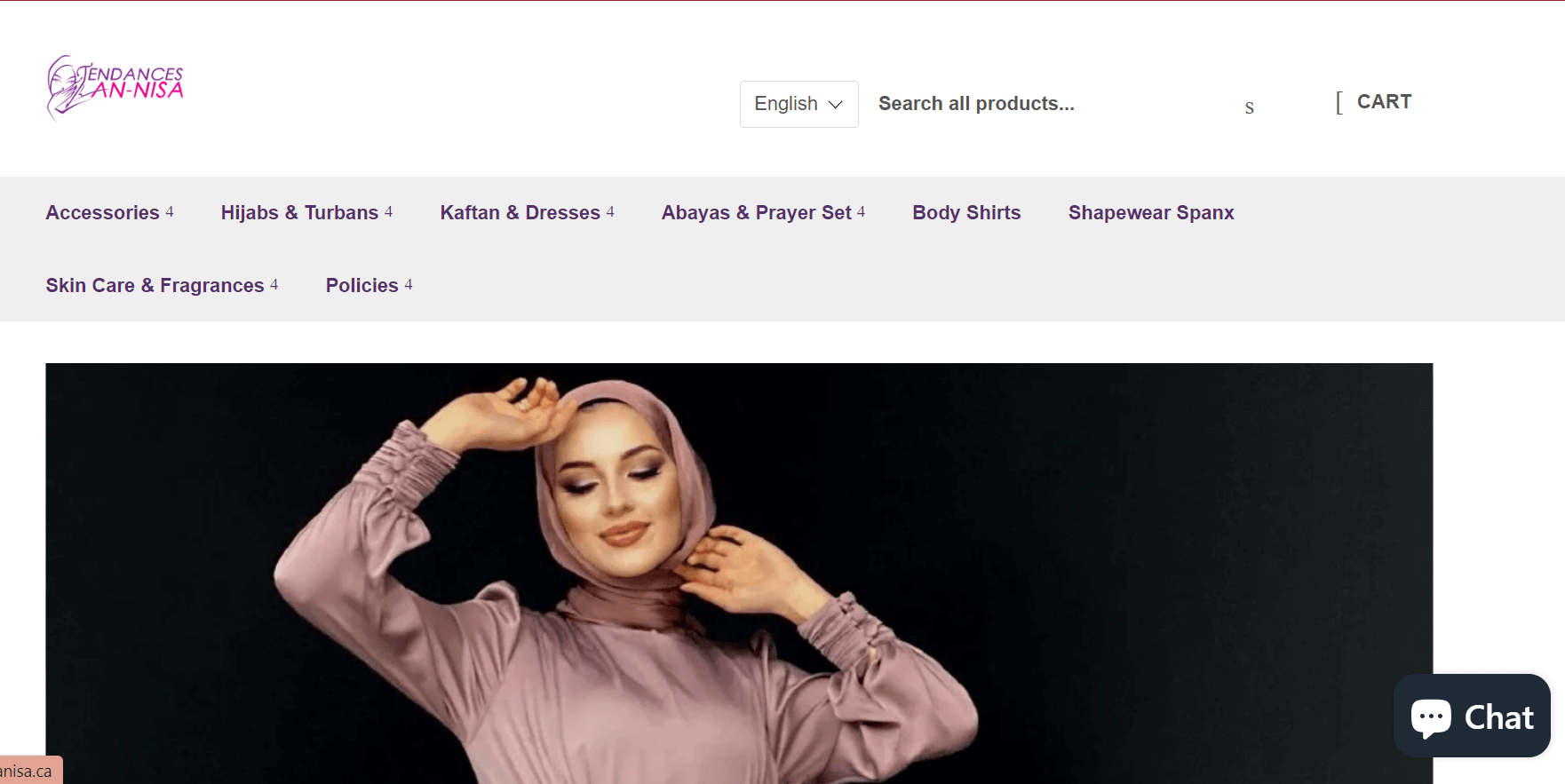Click the chat speech bubble icon
Image resolution: width=1565 pixels, height=784 pixels.
[x=1431, y=717]
